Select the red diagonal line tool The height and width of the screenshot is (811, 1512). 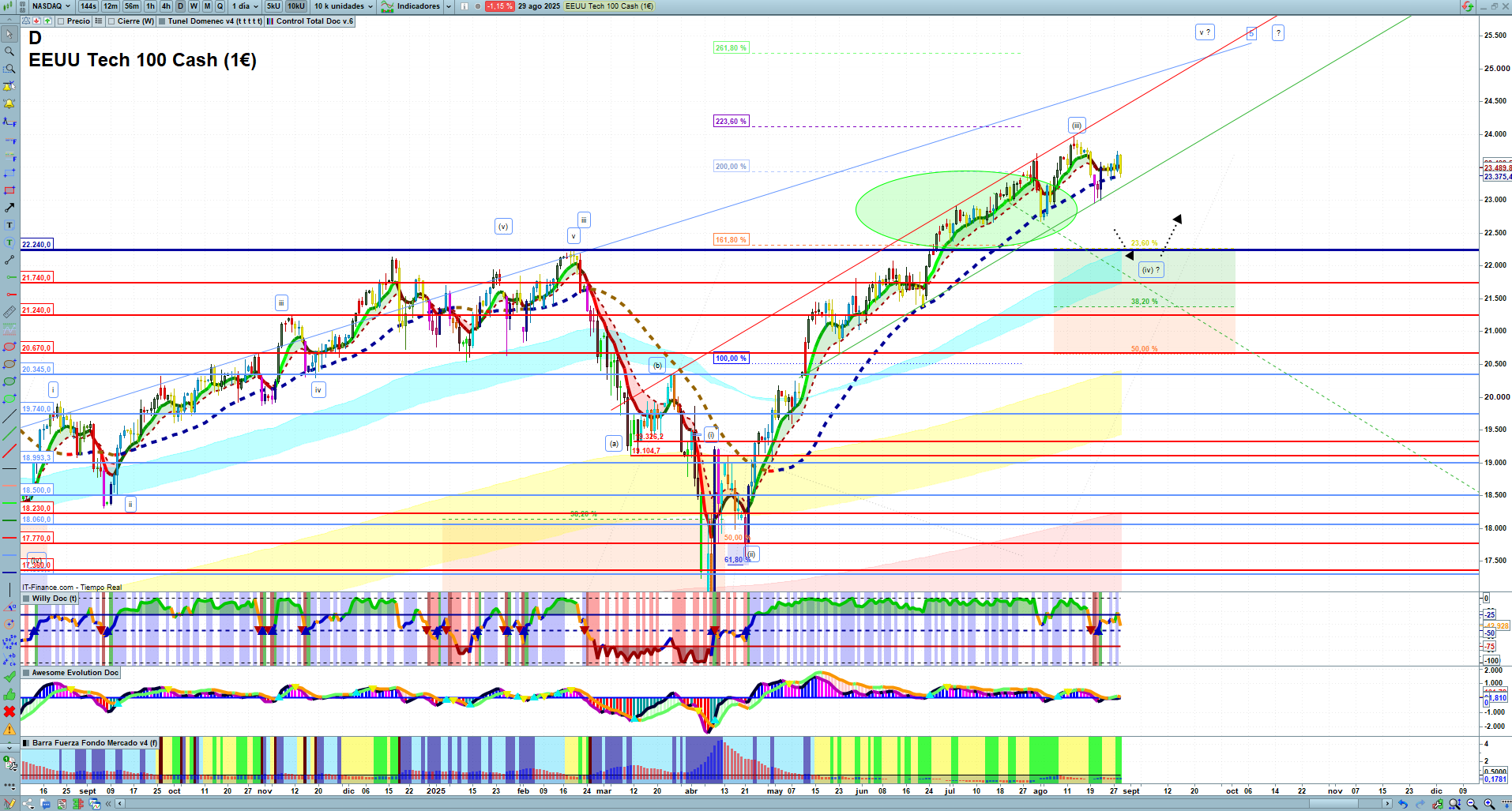9,451
